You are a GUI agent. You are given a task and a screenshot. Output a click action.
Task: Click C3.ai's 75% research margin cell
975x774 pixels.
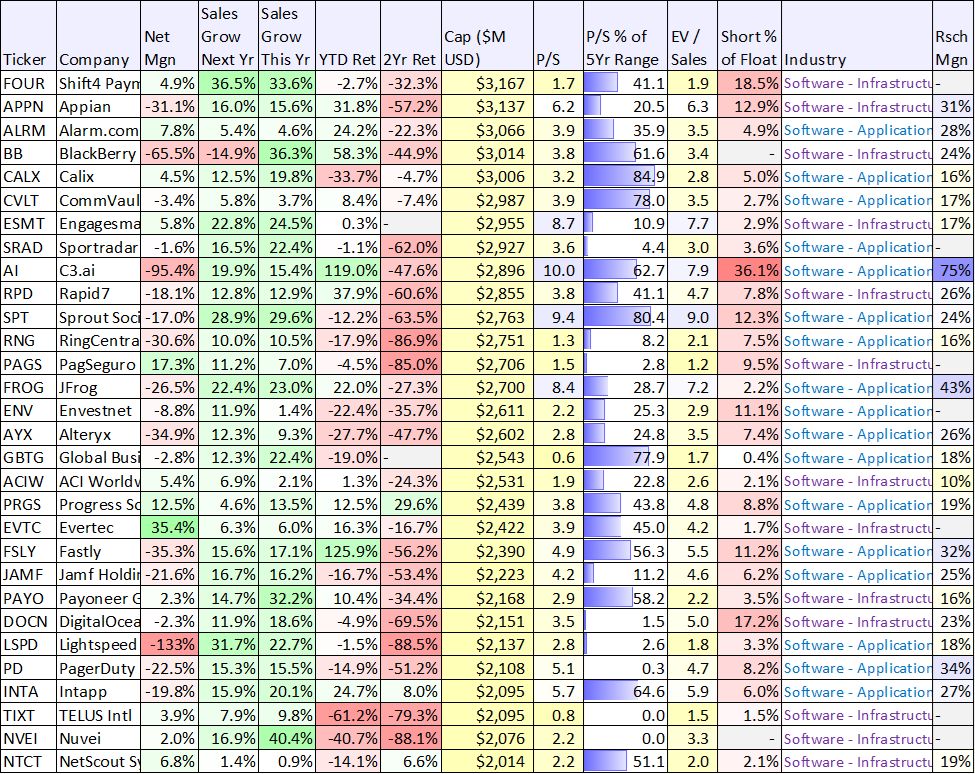953,270
